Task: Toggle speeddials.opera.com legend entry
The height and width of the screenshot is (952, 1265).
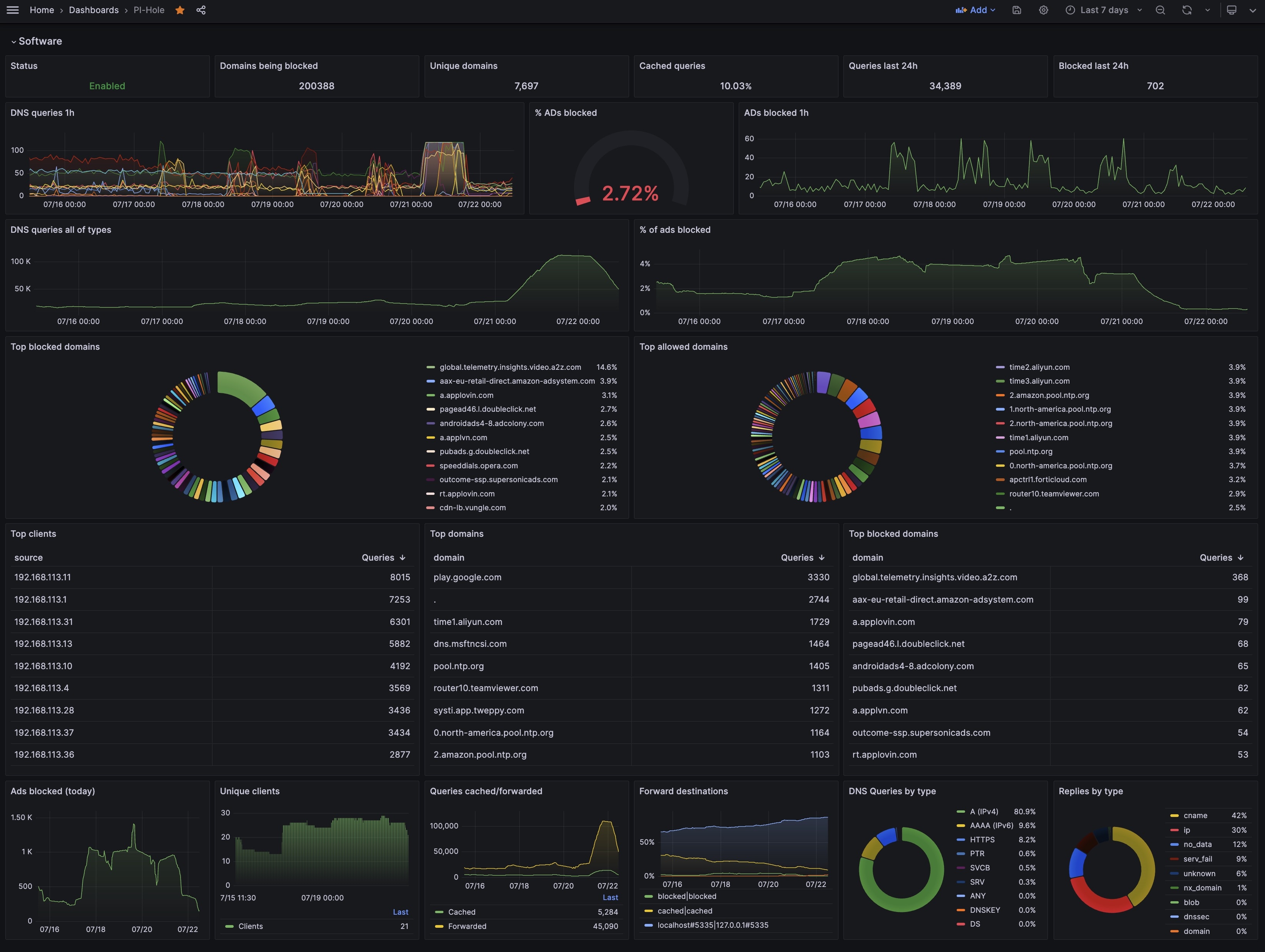Action: 478,466
